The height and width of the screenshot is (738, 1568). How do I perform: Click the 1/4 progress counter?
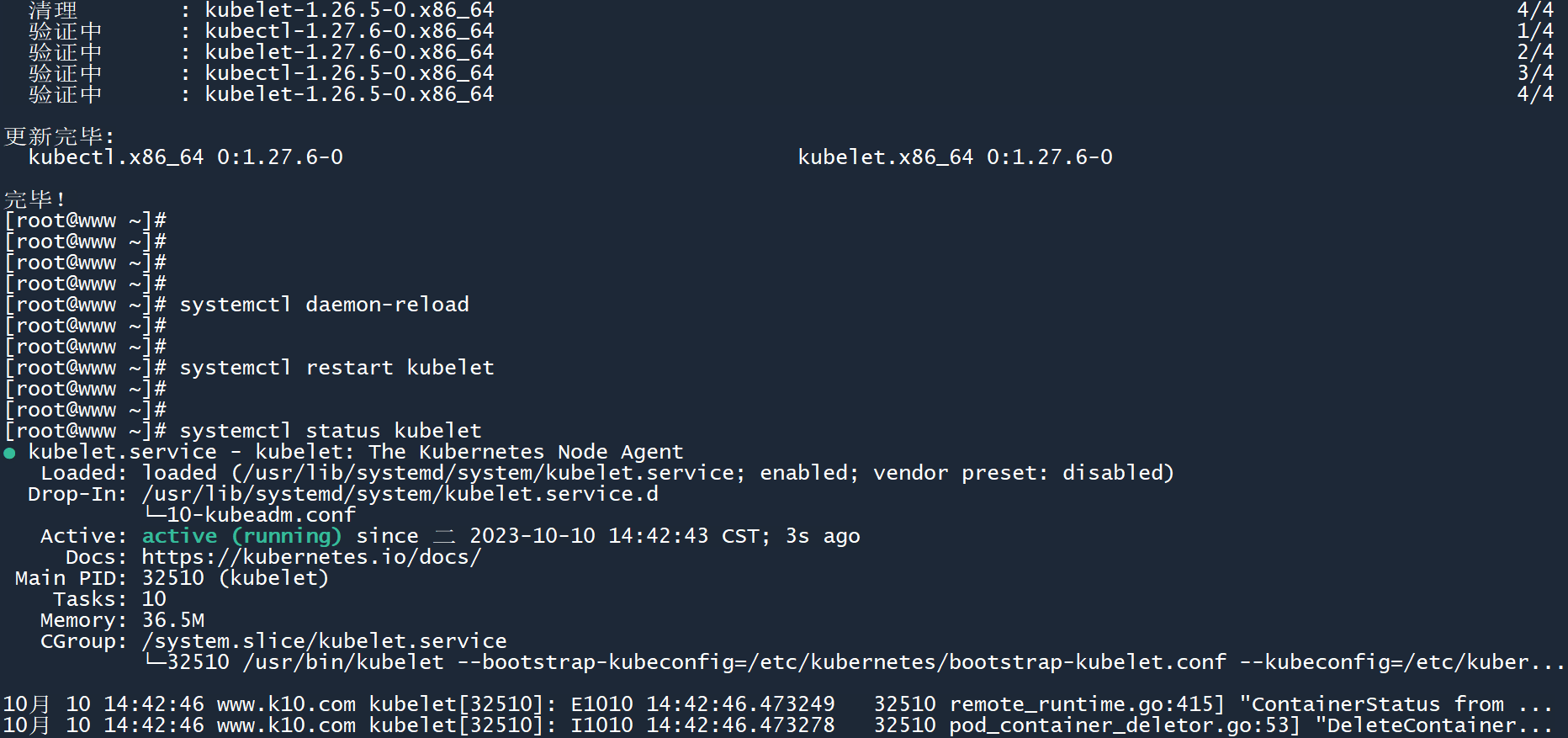(1534, 31)
